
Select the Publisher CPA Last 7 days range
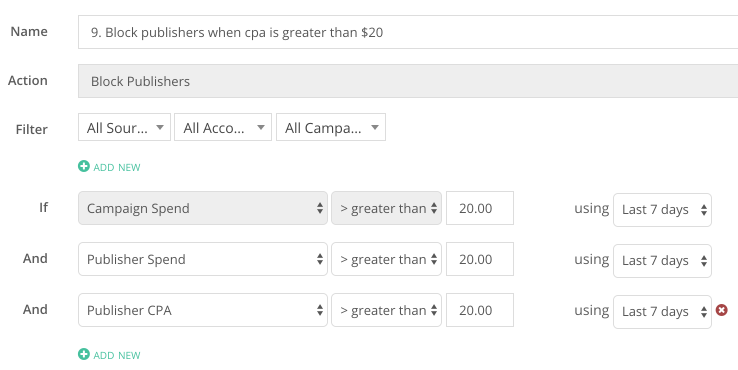pyautogui.click(x=662, y=312)
